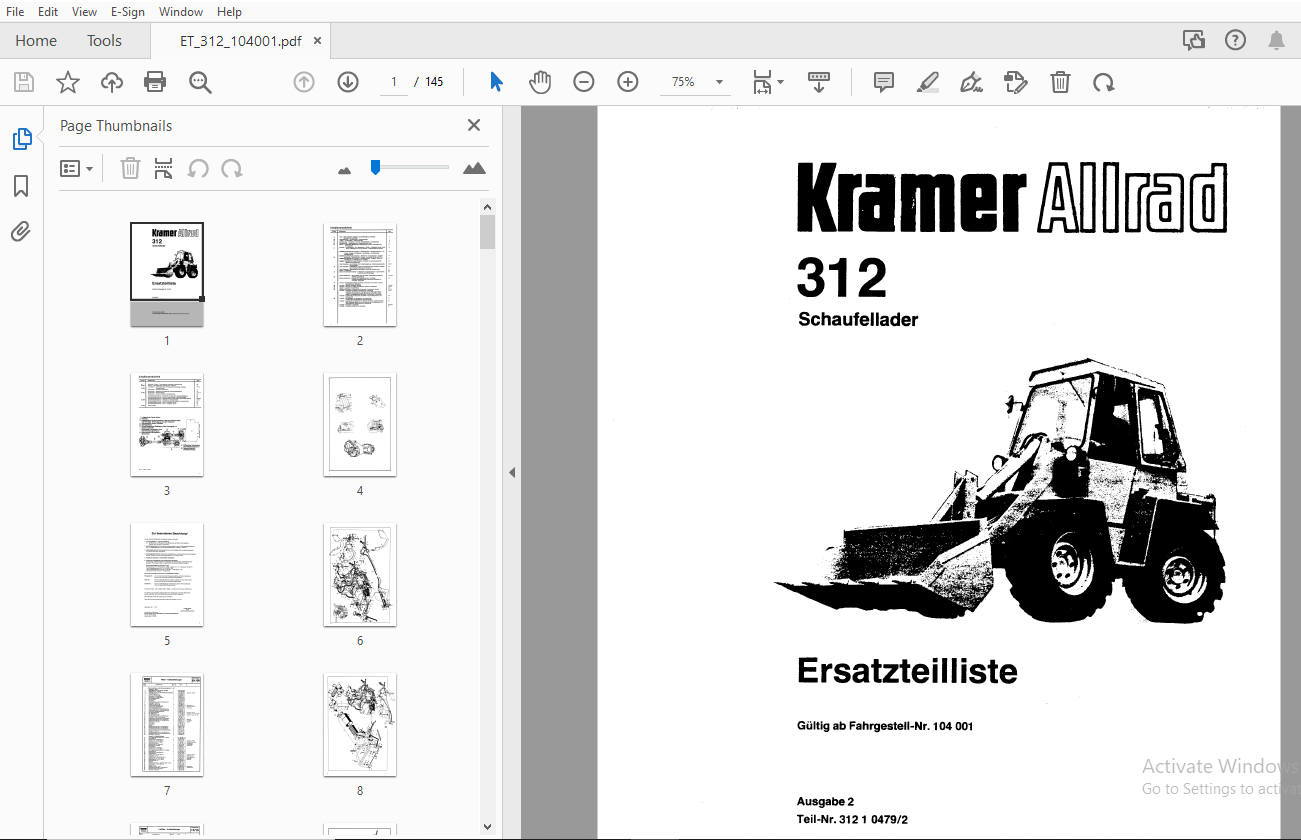This screenshot has width=1301, height=840.
Task: Click the current page number field
Action: click(394, 82)
